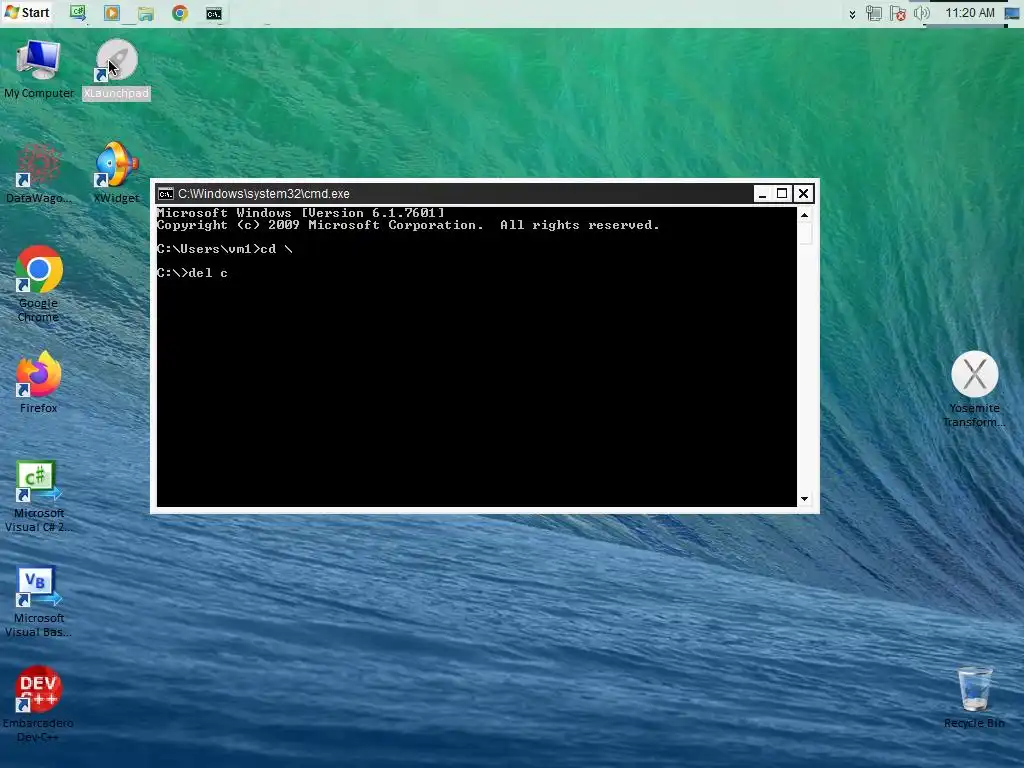Click the 'C:\Users\vm1>cd \' line
The width and height of the screenshot is (1024, 768).
point(225,249)
